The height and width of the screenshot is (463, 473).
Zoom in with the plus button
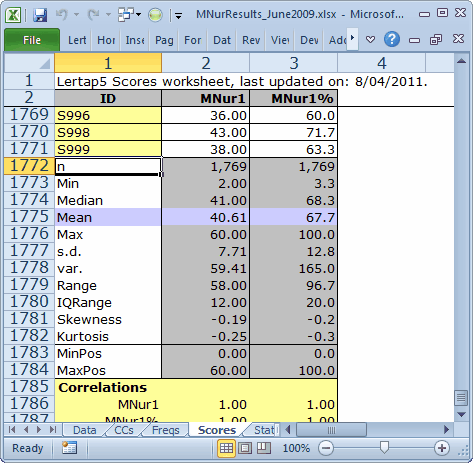coord(442,448)
